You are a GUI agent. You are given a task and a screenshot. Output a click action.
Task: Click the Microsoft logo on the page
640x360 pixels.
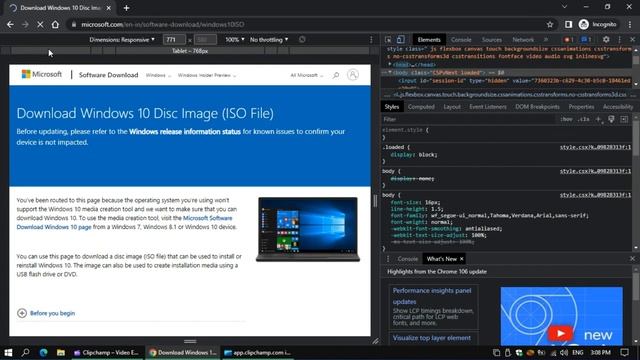point(42,74)
